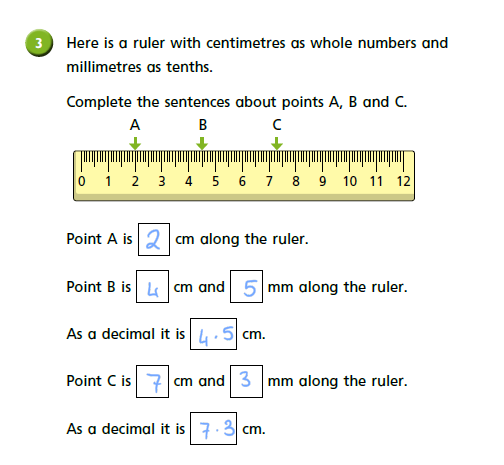Click the number 0 on the ruler

pyautogui.click(x=82, y=181)
